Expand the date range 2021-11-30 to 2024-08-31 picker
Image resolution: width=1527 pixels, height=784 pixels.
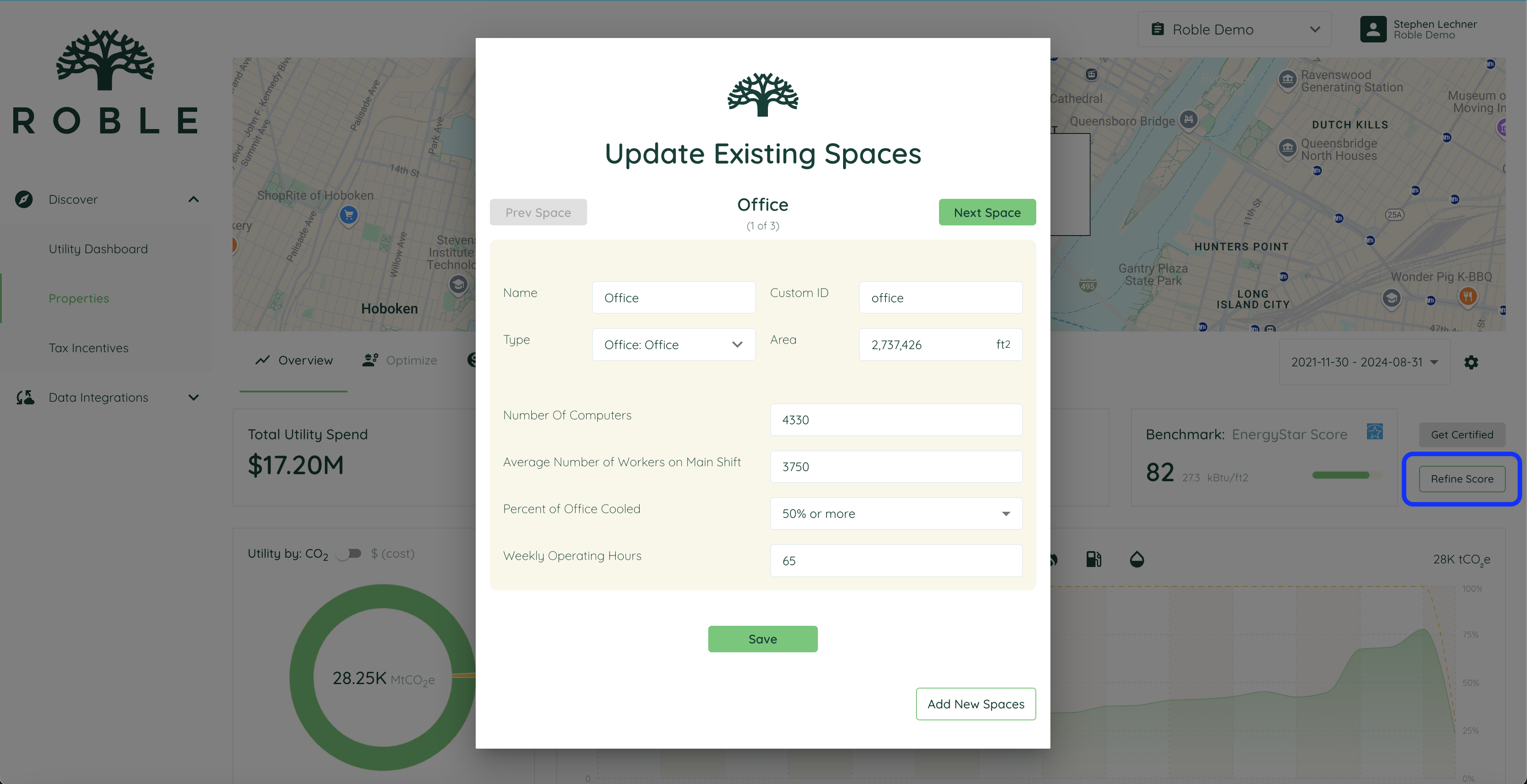tap(1364, 362)
